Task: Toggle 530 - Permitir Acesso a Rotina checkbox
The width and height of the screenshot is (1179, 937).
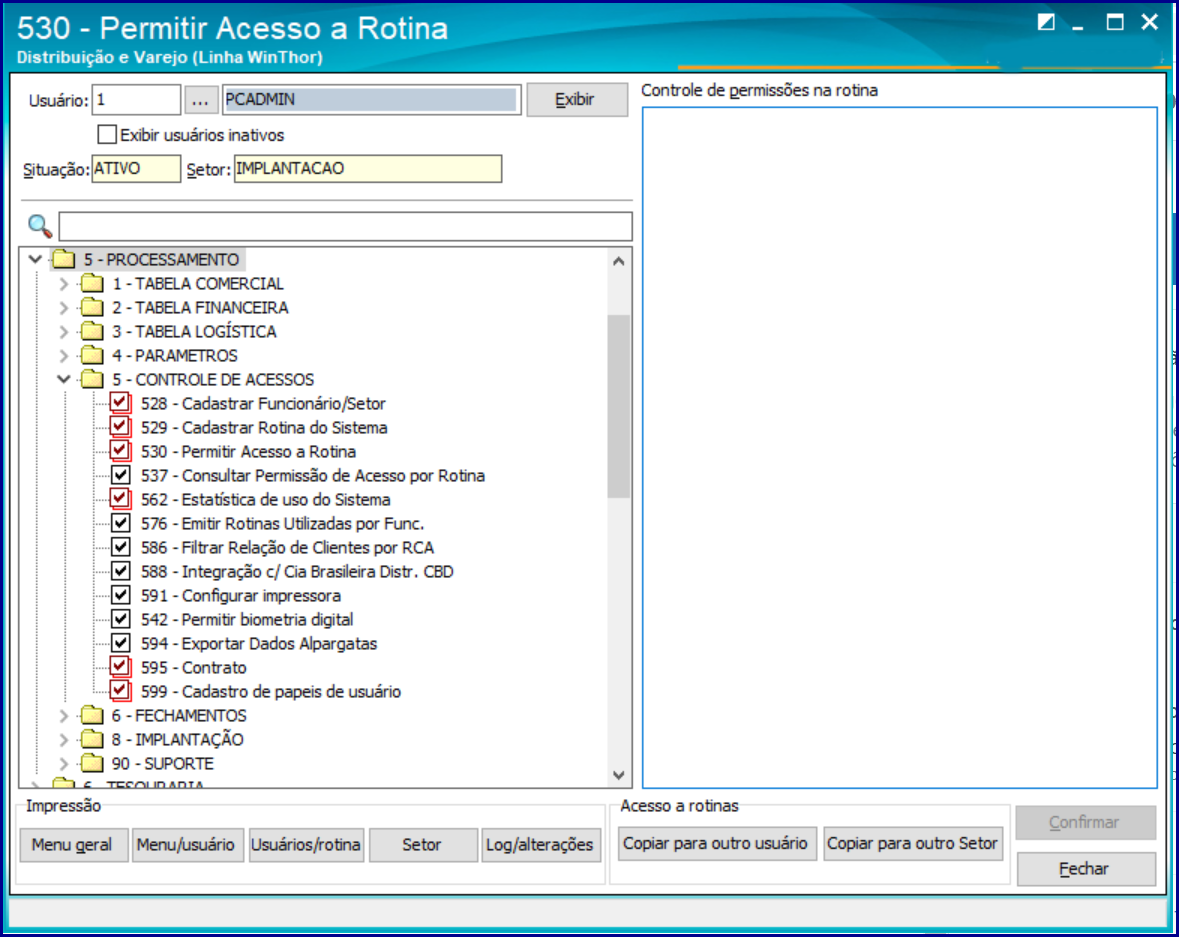Action: point(120,451)
